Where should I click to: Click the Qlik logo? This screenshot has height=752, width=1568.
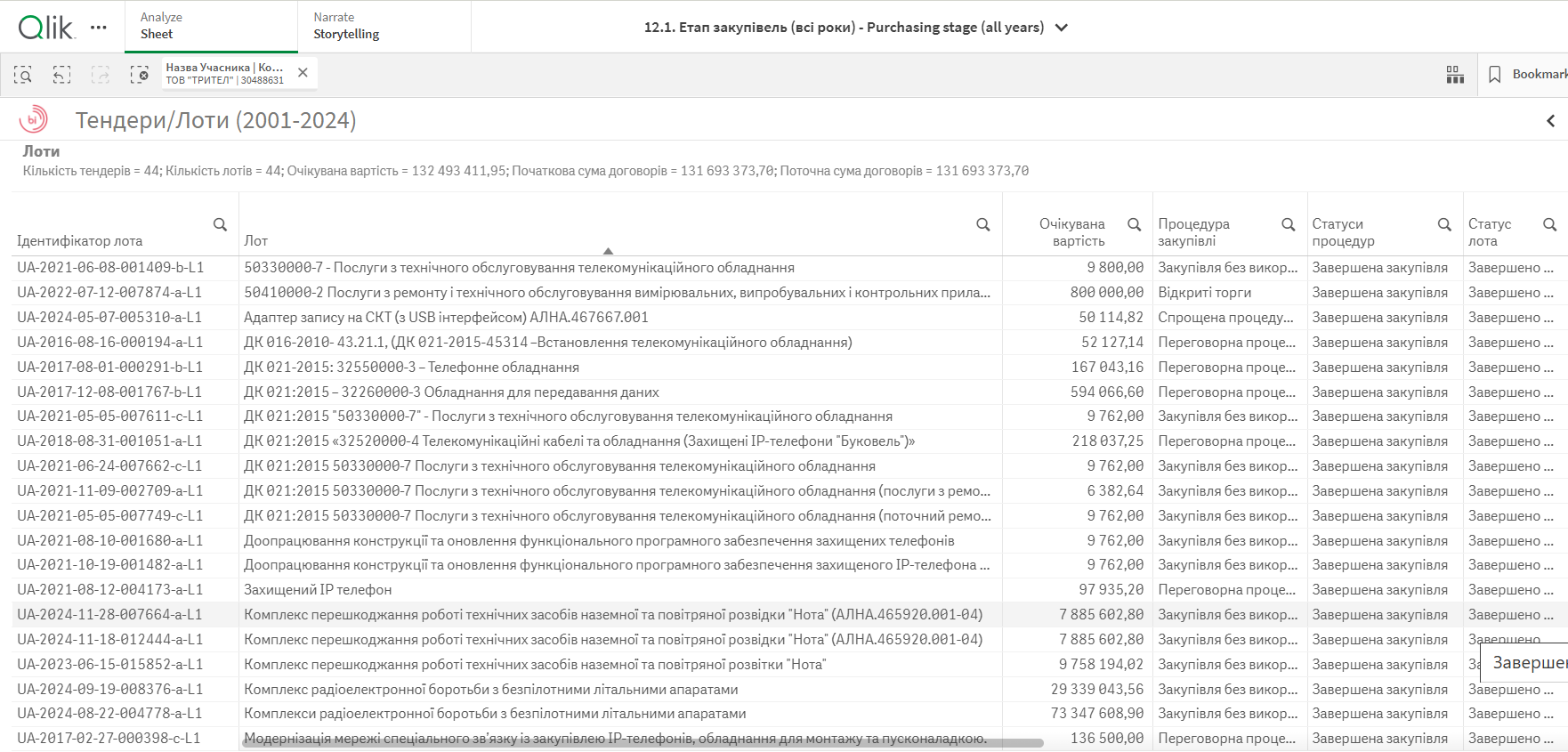pyautogui.click(x=46, y=28)
